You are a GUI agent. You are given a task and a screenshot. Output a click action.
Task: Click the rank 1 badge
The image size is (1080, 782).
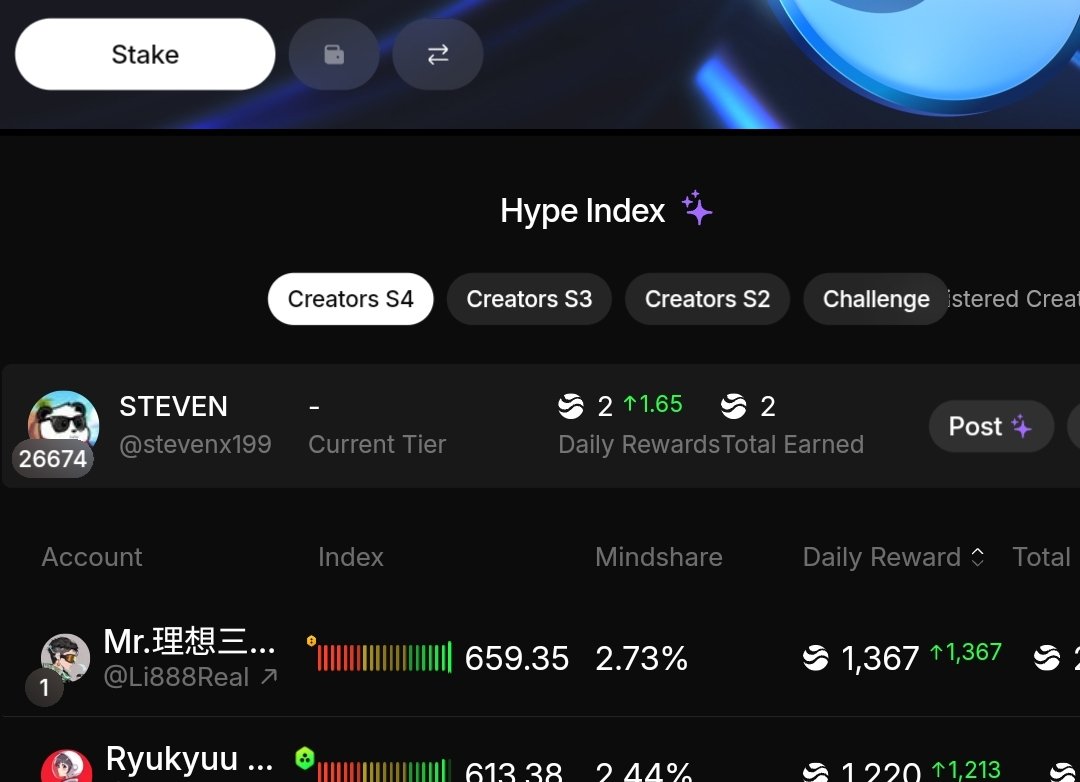click(x=44, y=687)
